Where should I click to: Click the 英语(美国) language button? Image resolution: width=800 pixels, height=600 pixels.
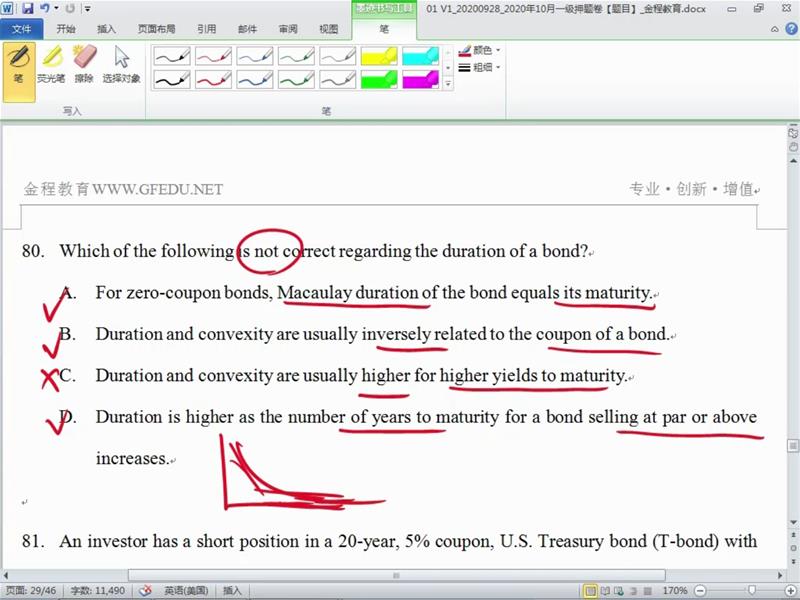click(x=185, y=591)
